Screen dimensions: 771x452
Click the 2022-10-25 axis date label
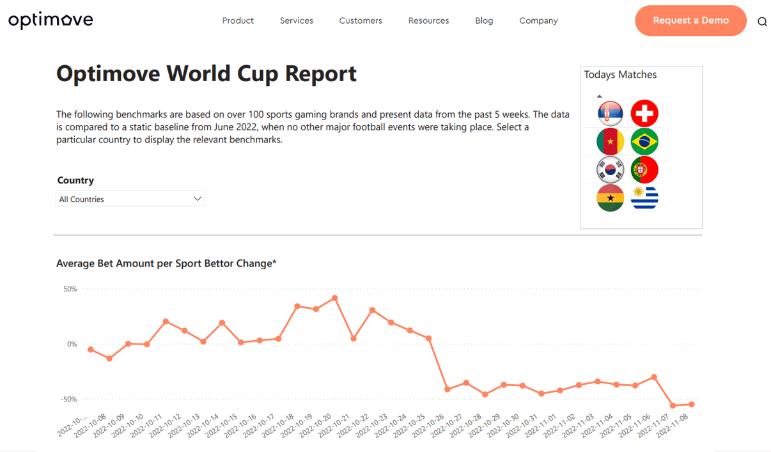point(408,426)
